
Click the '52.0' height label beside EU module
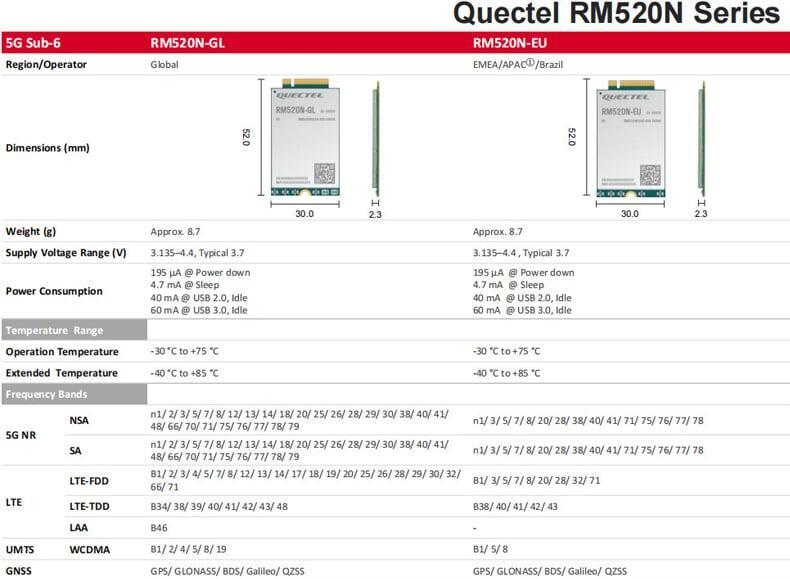click(x=571, y=137)
